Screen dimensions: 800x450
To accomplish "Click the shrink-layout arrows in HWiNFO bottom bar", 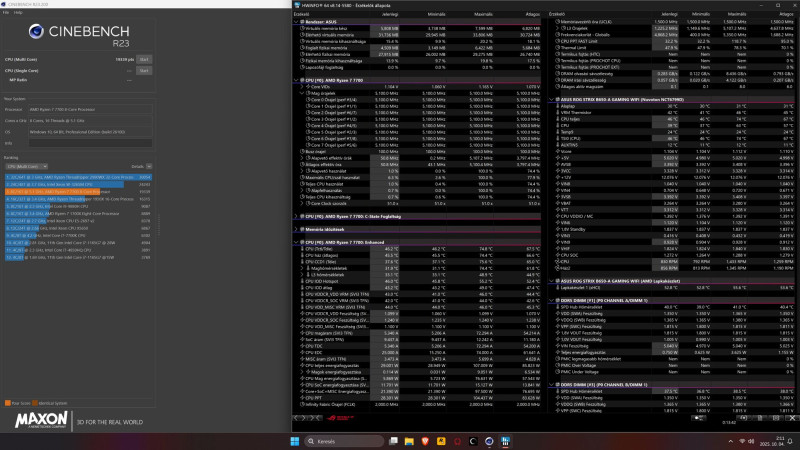I will 315,418.
